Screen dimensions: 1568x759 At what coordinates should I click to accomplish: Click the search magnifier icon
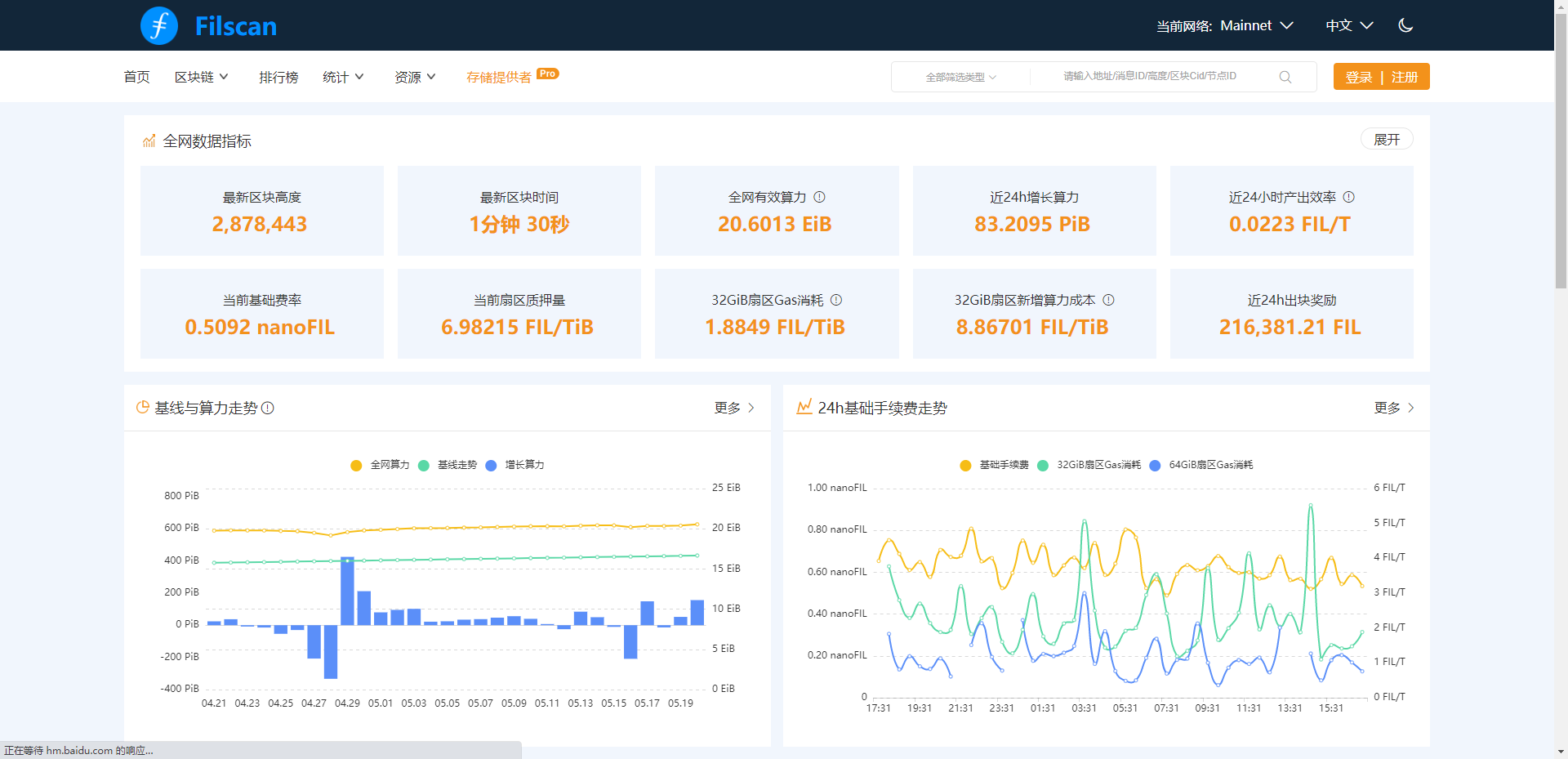click(x=1285, y=77)
